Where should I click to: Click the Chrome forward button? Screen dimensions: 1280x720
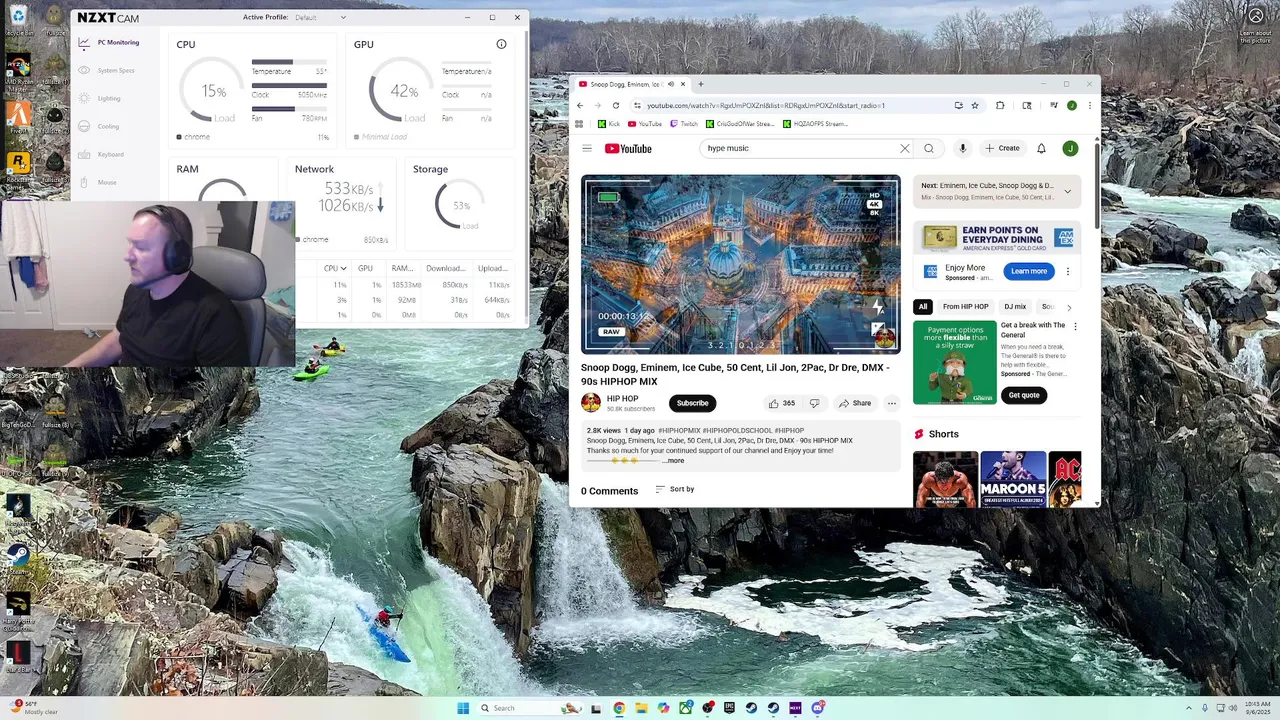click(597, 105)
